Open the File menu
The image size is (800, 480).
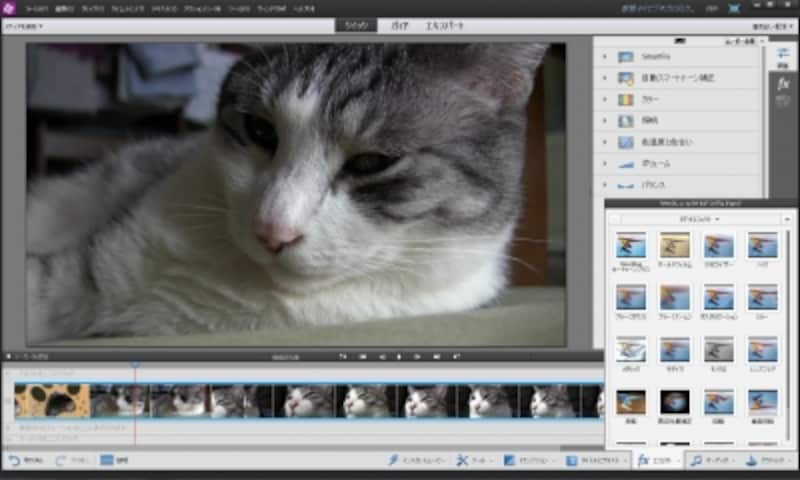click(36, 9)
